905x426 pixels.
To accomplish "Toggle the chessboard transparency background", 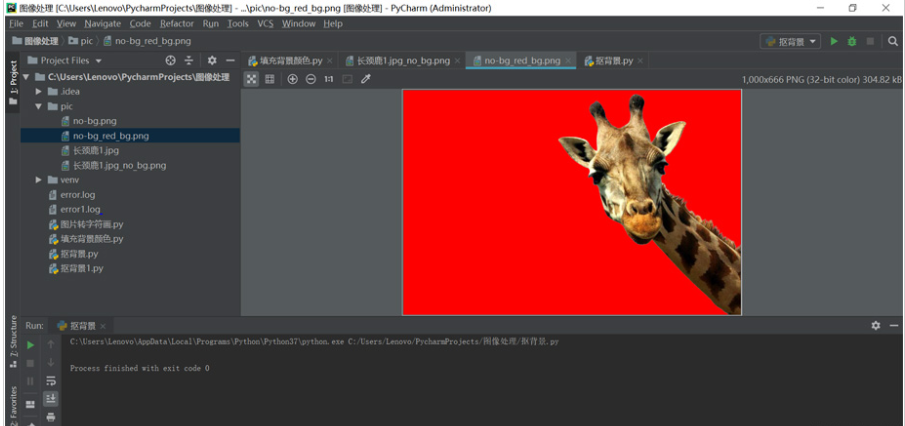I will tap(252, 79).
